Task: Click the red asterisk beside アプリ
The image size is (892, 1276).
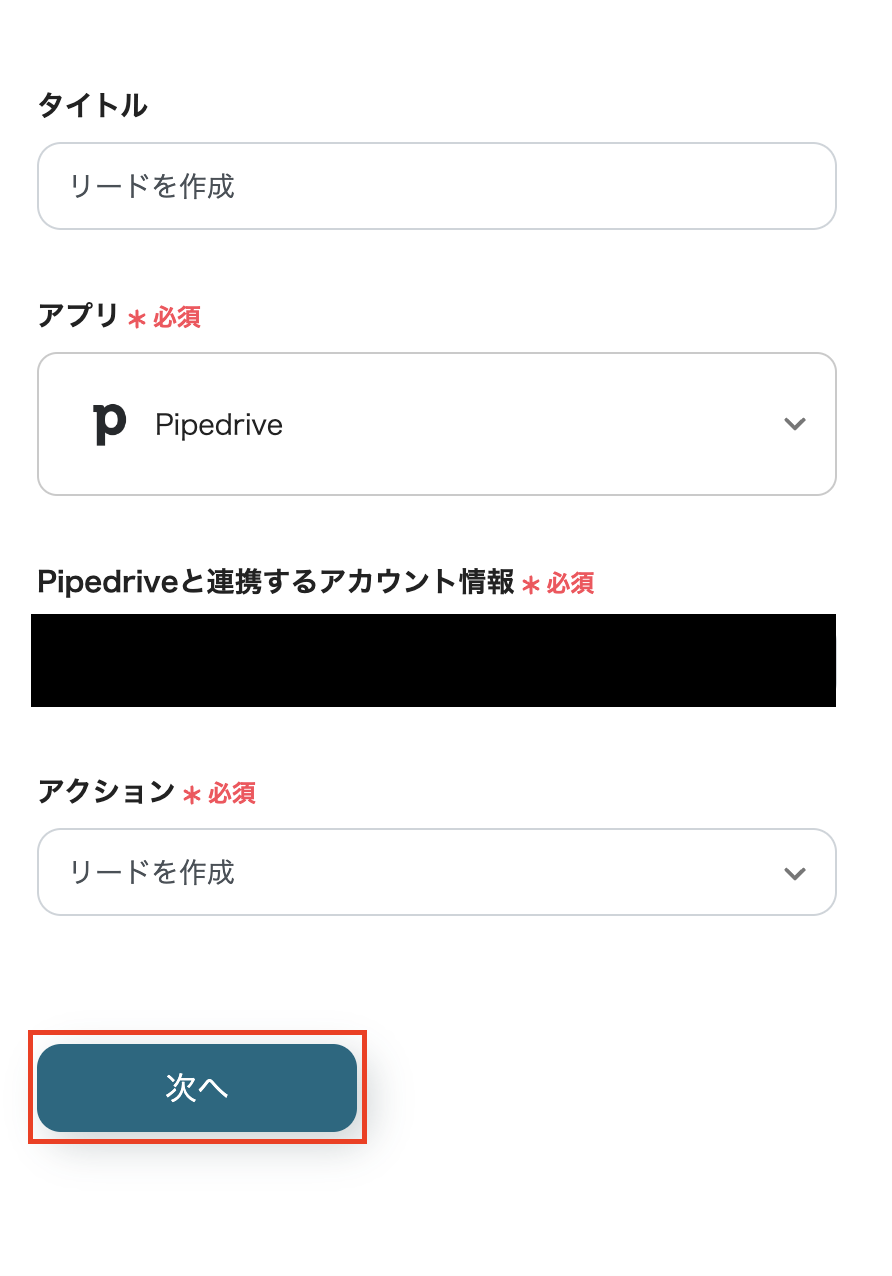Action: (137, 319)
